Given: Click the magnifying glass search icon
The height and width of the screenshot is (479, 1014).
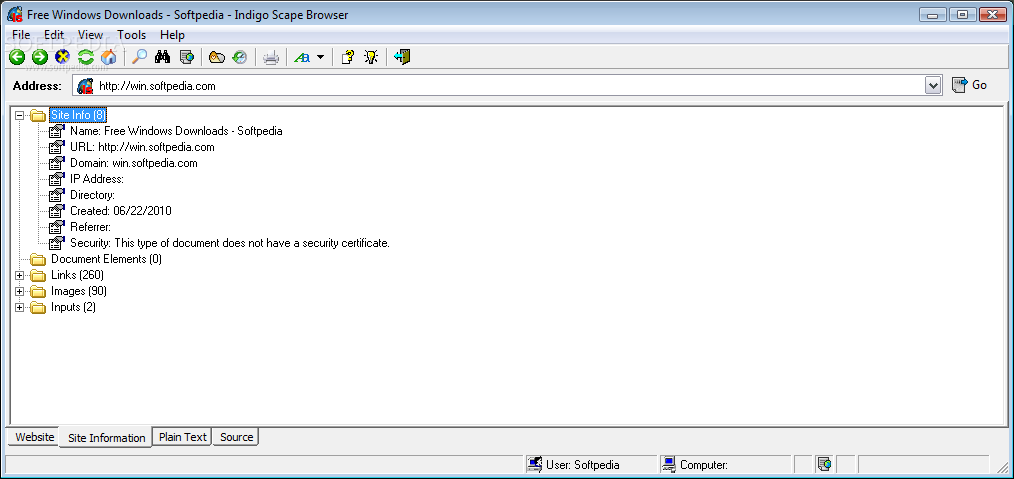Looking at the screenshot, I should 139,58.
